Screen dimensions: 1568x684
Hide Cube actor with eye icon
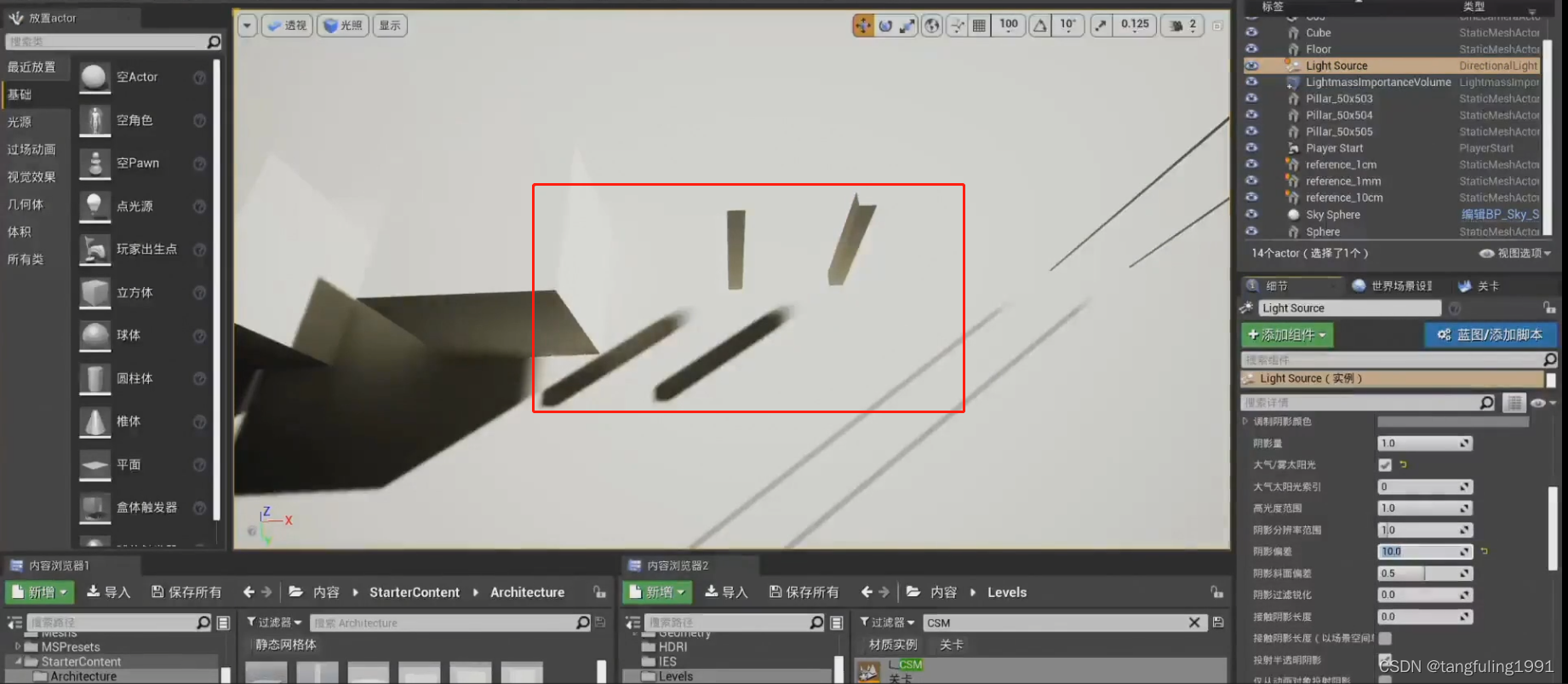point(1251,32)
